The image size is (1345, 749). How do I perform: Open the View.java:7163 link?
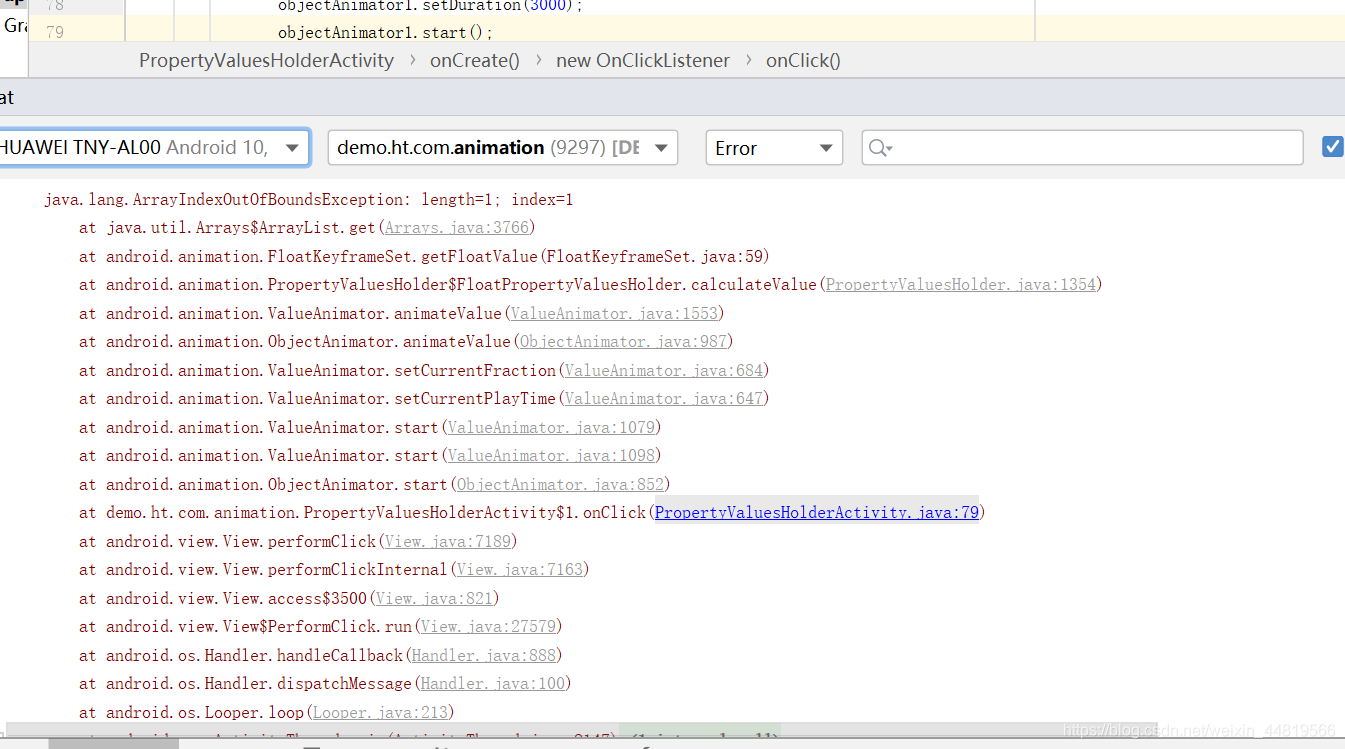click(520, 570)
